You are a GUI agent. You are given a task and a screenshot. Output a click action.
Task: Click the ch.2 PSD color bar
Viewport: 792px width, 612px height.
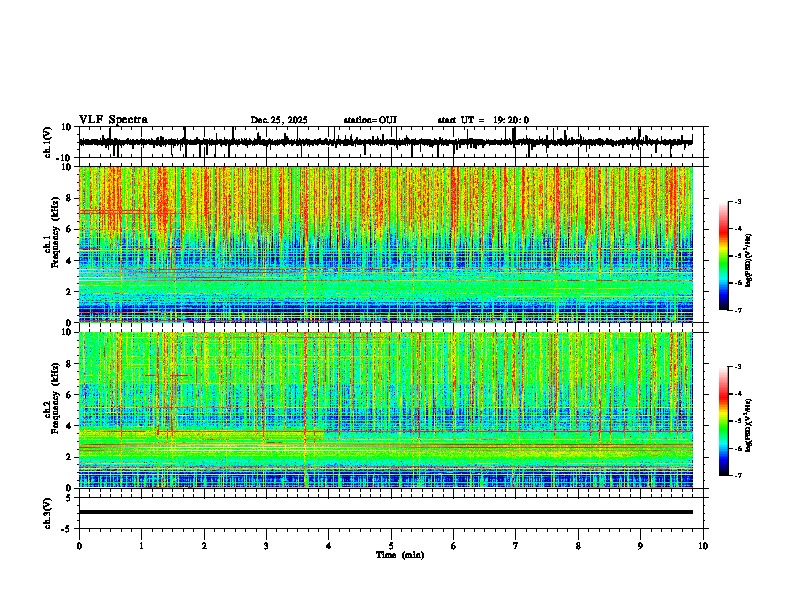click(x=724, y=421)
